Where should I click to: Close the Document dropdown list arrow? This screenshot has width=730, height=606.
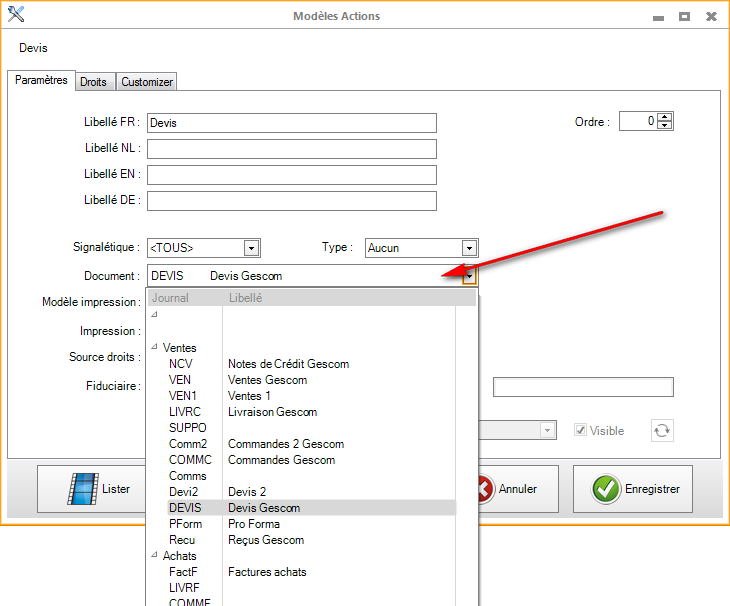pos(470,276)
